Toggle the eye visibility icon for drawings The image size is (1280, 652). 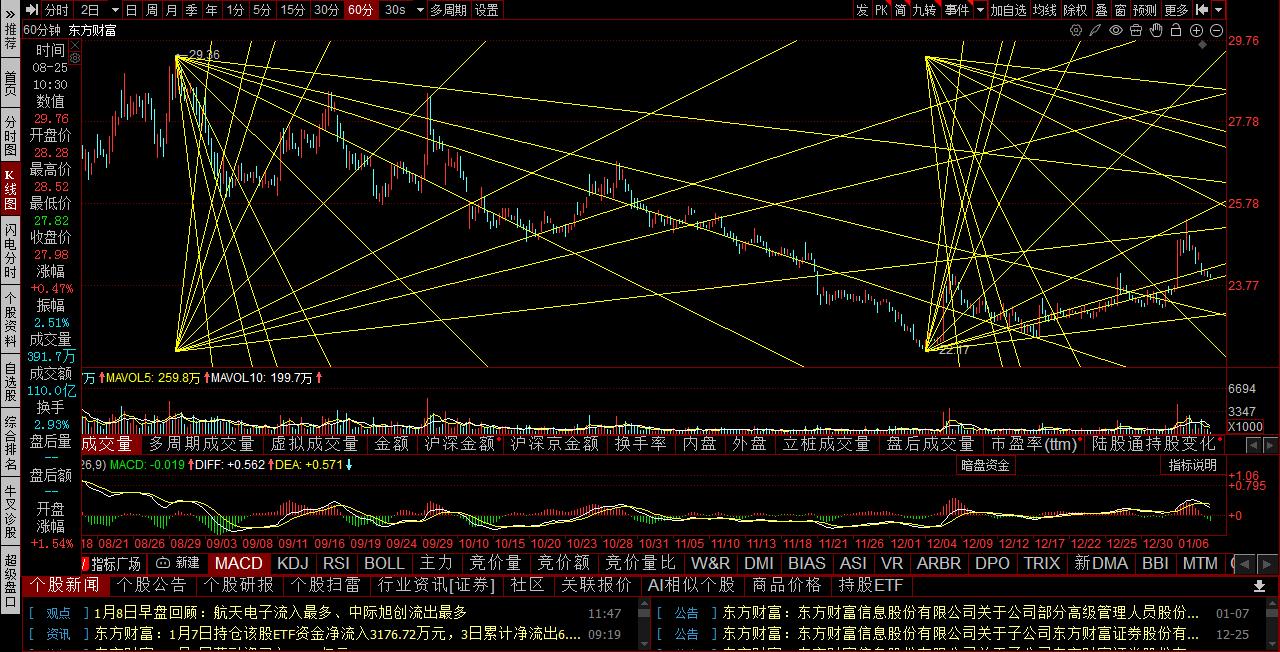(1116, 30)
